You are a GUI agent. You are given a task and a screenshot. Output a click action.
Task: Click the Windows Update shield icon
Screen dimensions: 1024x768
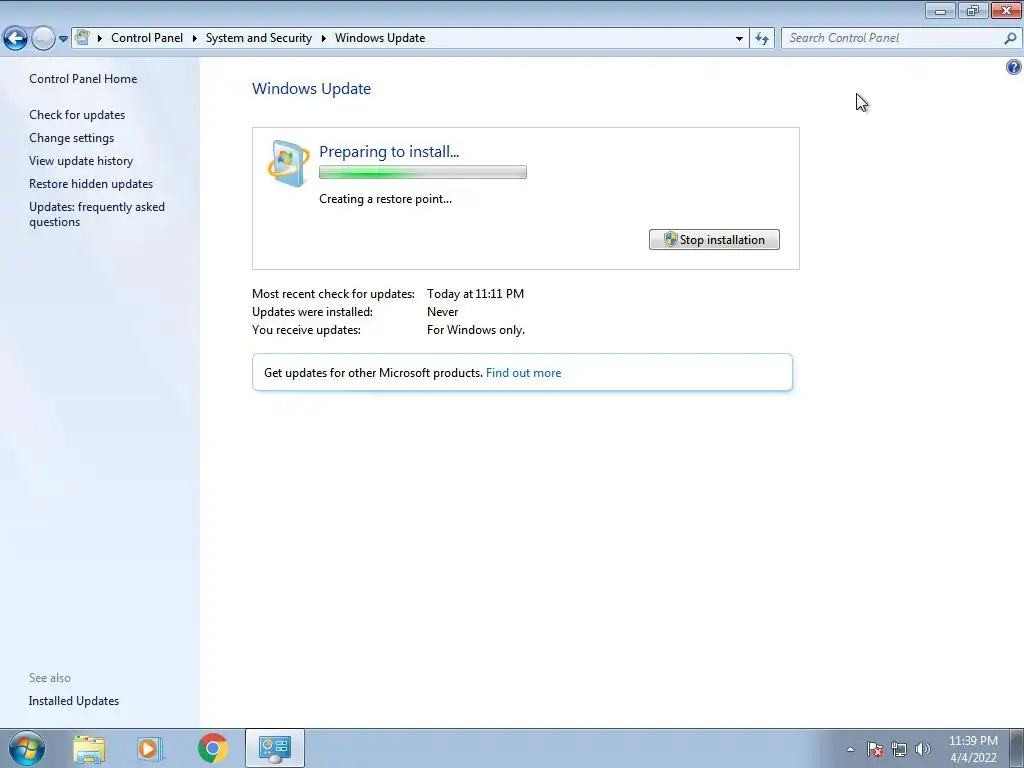(x=289, y=163)
